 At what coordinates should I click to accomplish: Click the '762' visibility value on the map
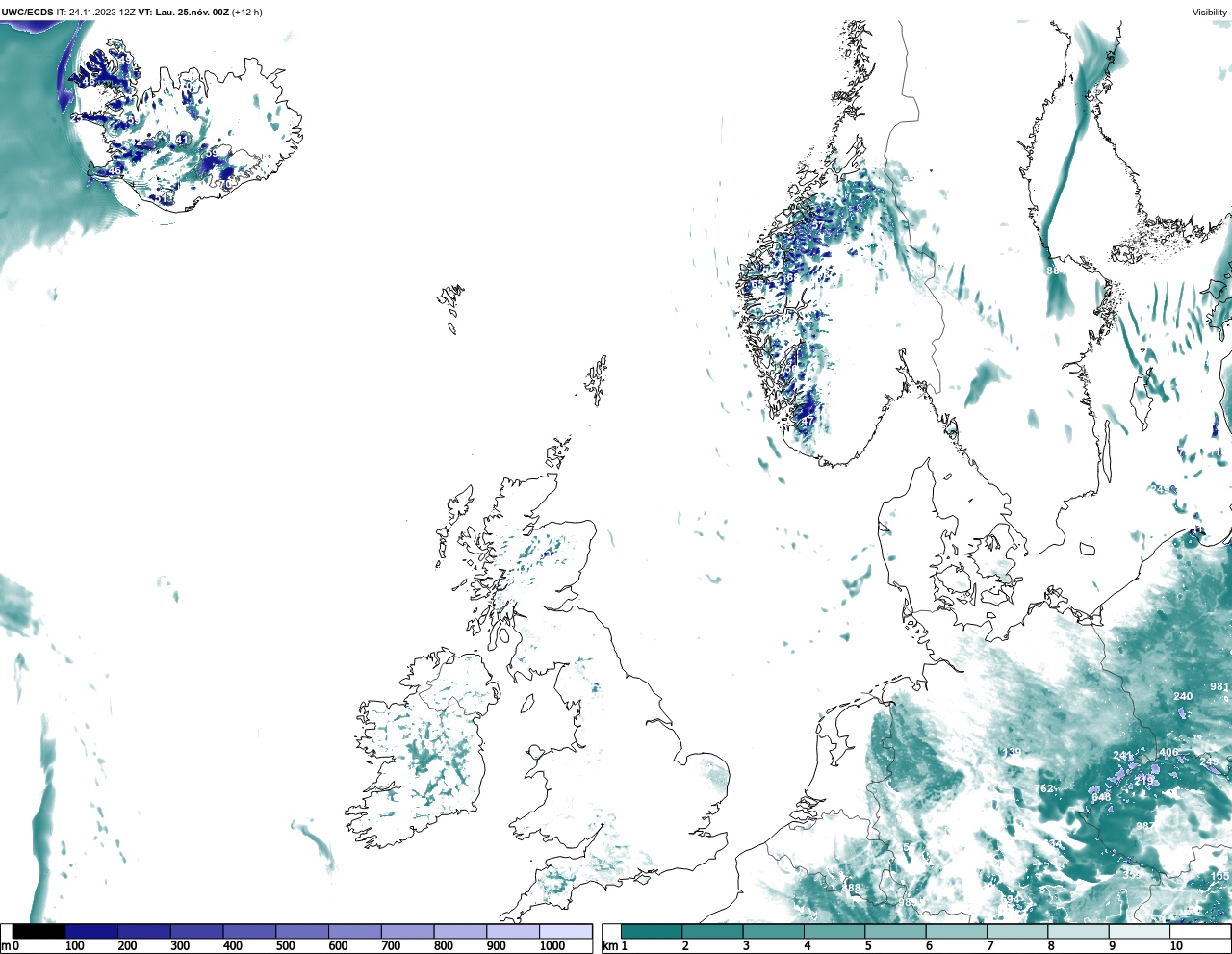coord(1044,788)
